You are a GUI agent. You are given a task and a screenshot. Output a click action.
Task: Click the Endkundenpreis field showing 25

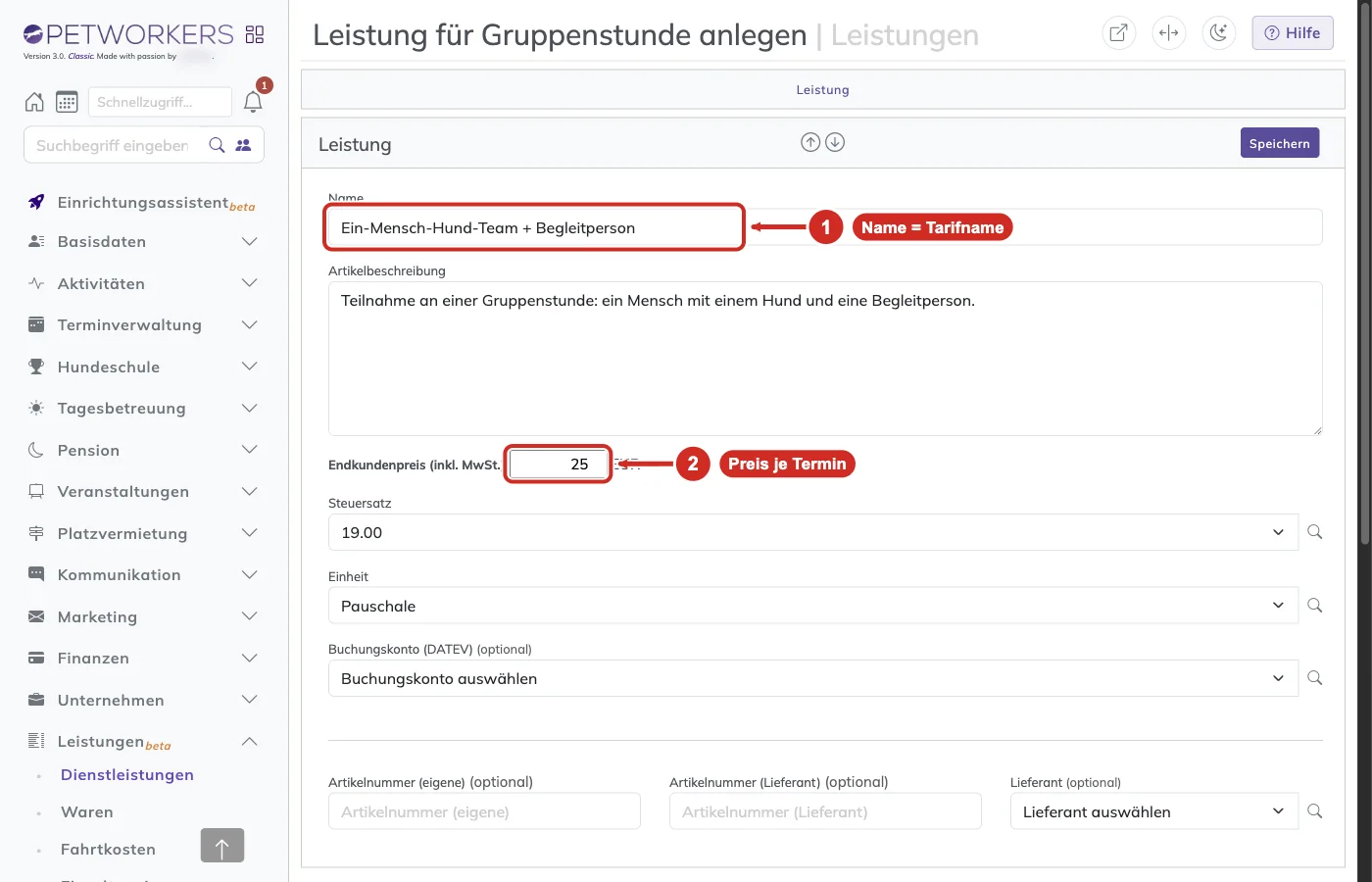tap(558, 464)
